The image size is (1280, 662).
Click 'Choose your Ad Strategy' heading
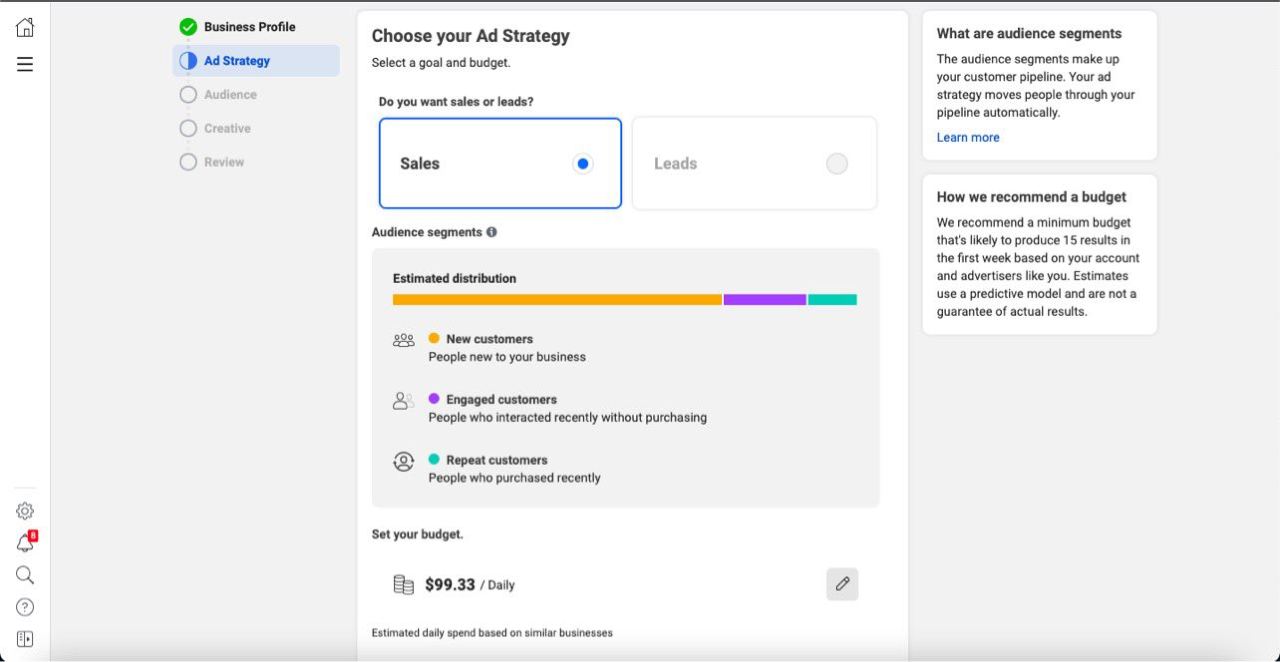[471, 36]
